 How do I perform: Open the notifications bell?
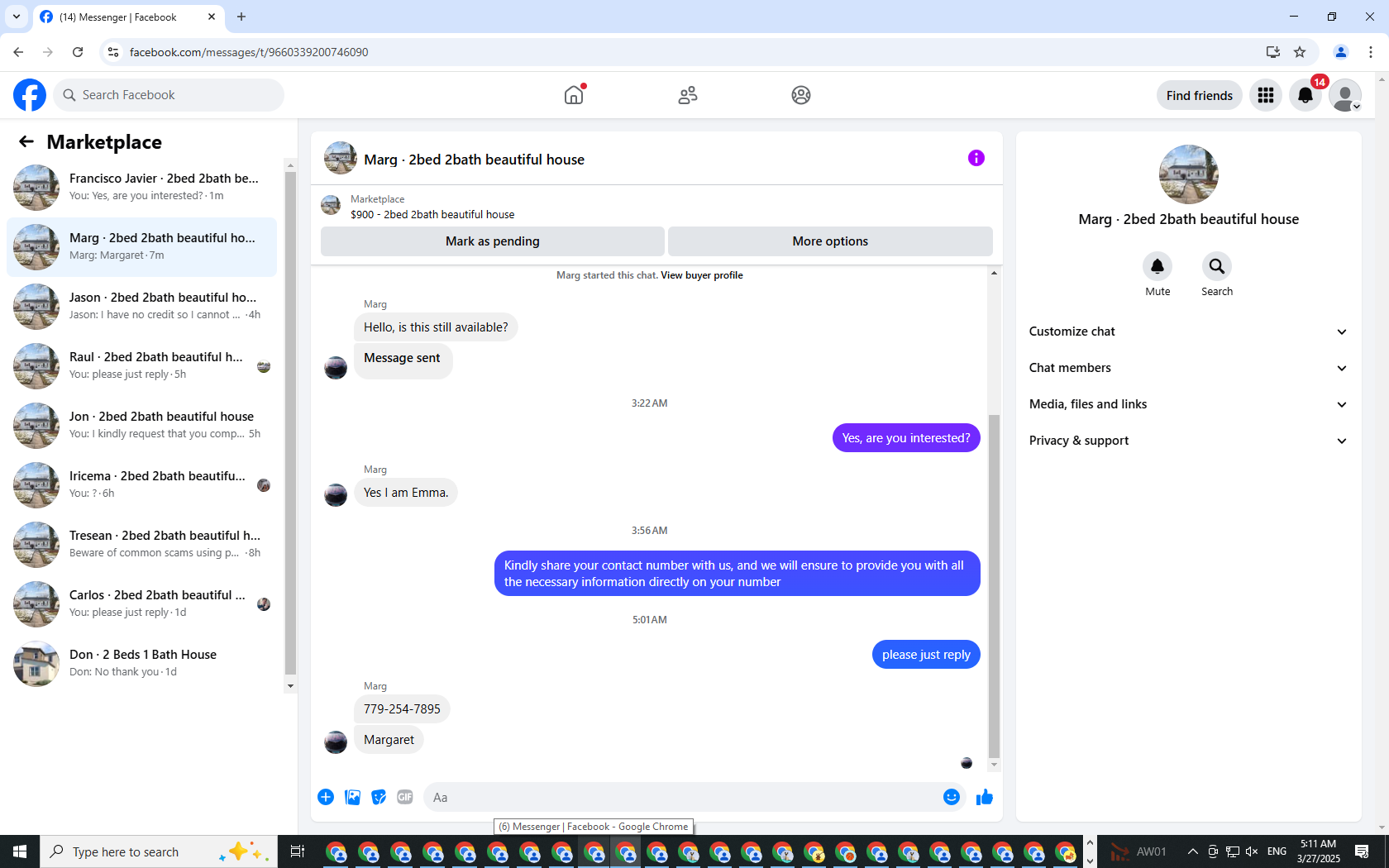(x=1305, y=95)
